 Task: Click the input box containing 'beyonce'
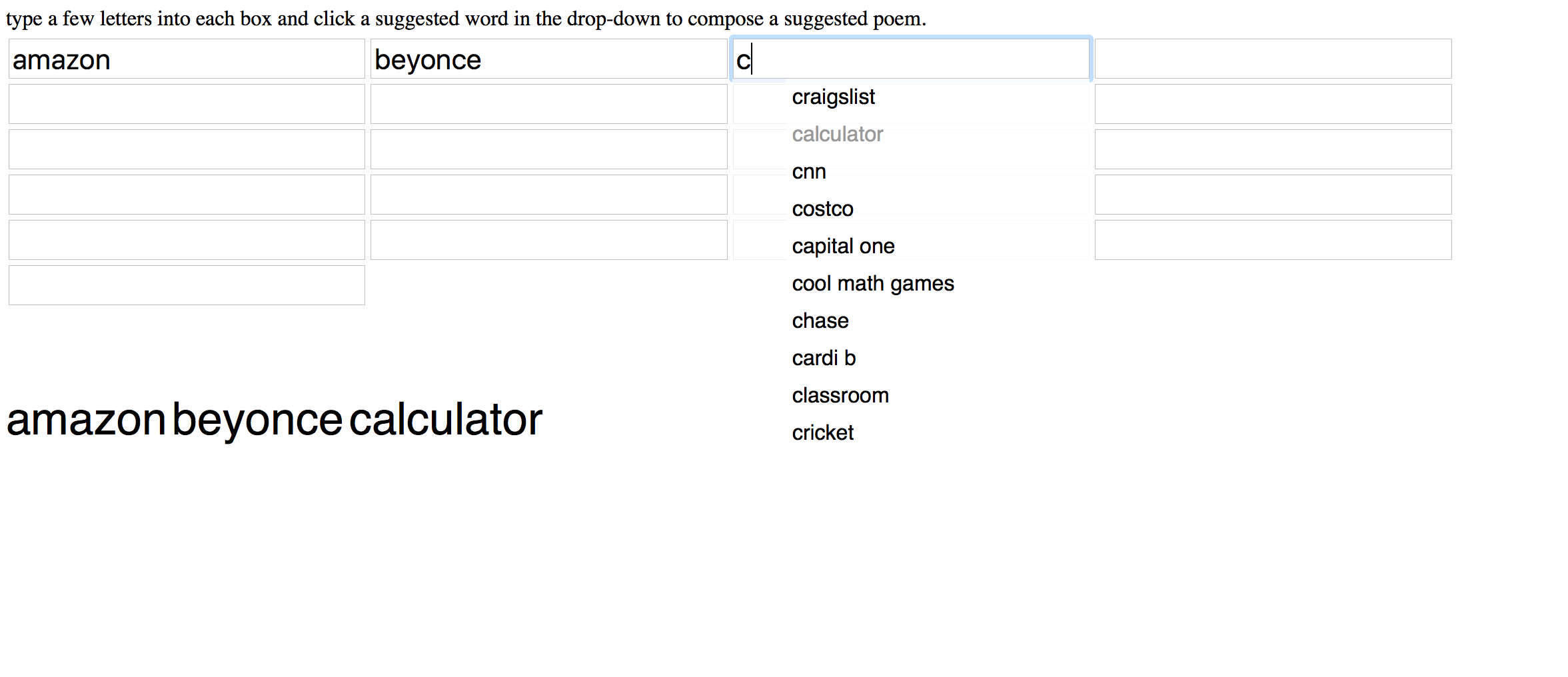point(548,59)
